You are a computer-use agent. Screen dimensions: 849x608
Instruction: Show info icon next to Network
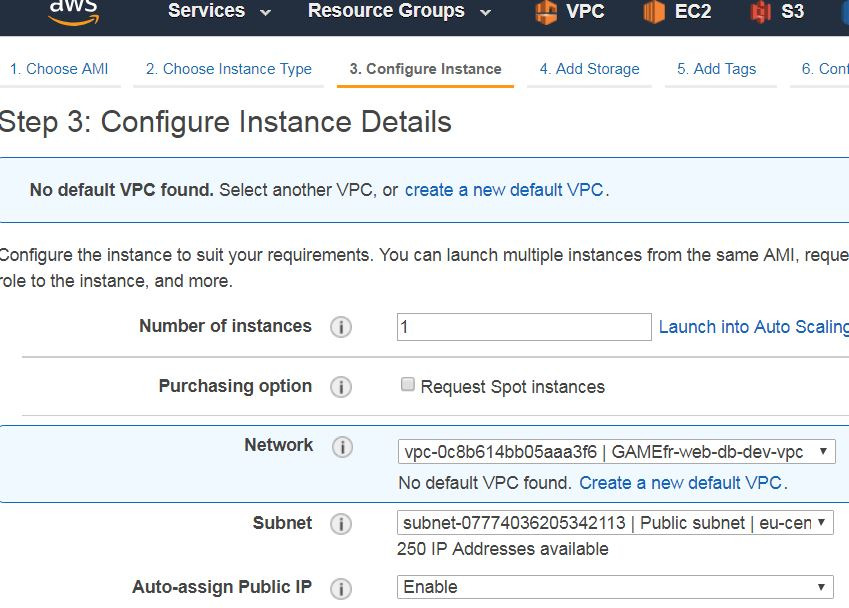tap(342, 447)
